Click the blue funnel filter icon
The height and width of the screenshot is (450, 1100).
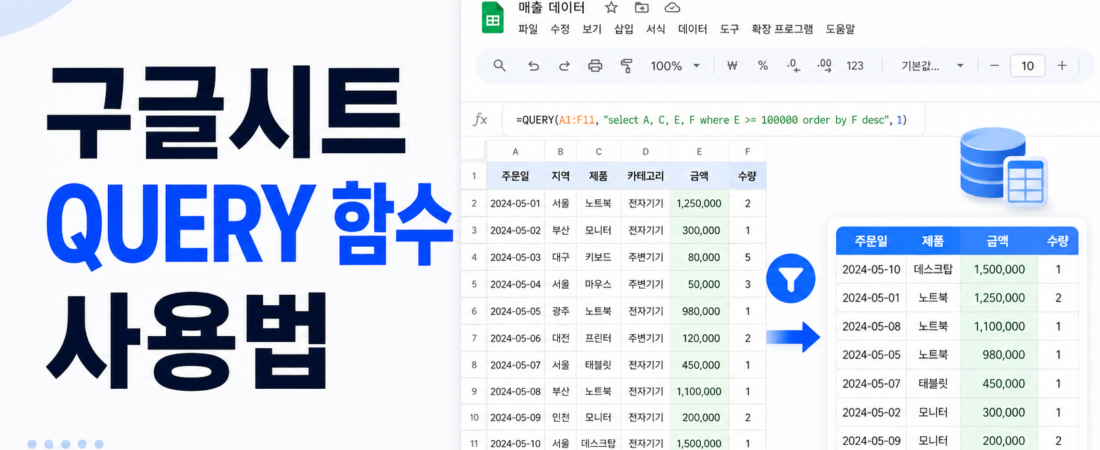click(791, 279)
